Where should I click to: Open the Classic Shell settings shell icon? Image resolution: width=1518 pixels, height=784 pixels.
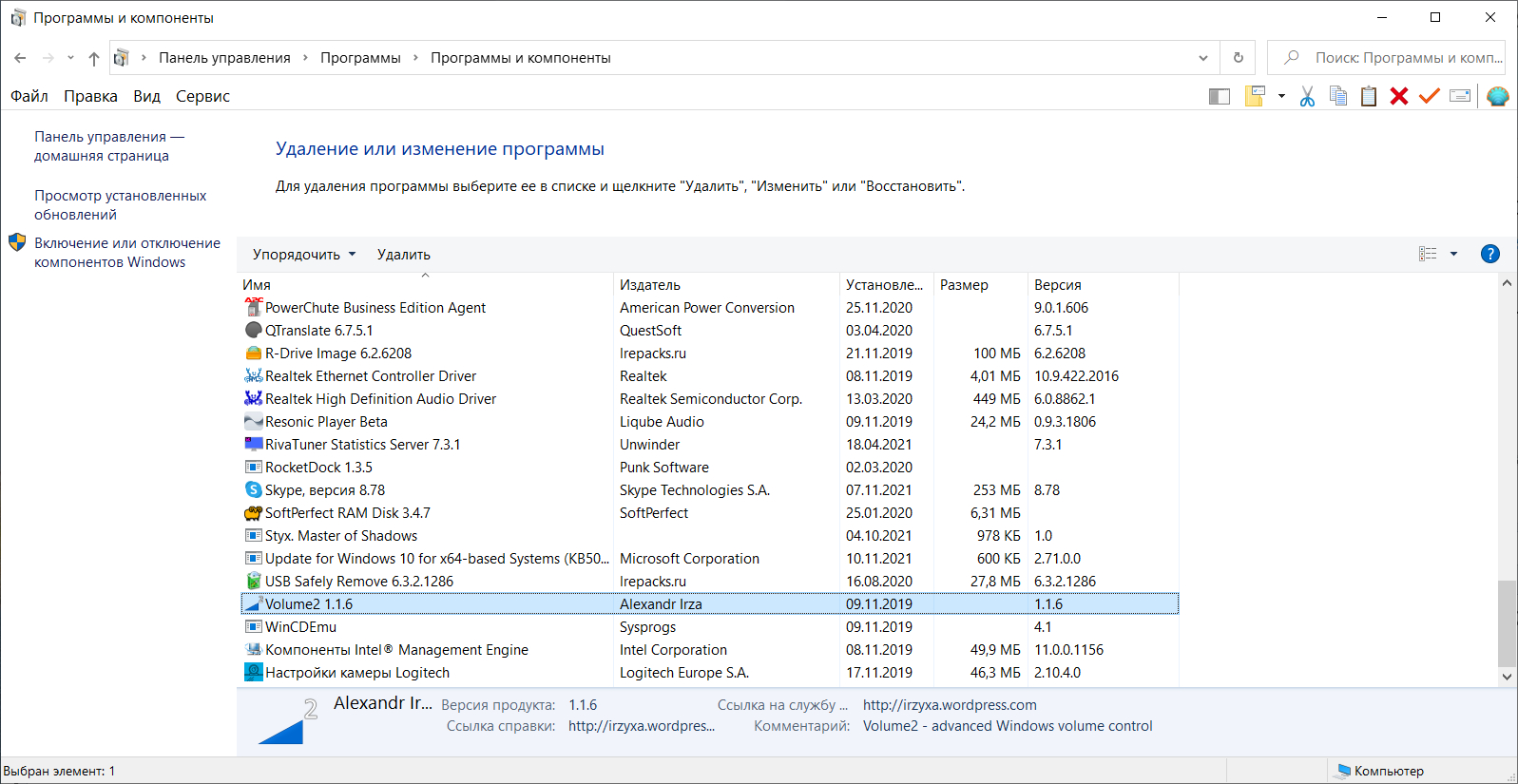pos(1498,96)
